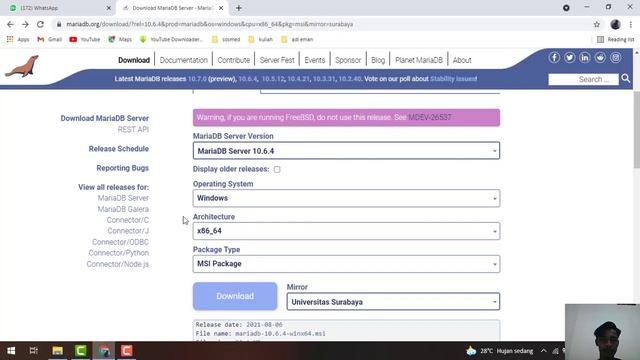Screen dimensions: 640x360
Task: Open Connector/J releases link
Action: [128, 231]
